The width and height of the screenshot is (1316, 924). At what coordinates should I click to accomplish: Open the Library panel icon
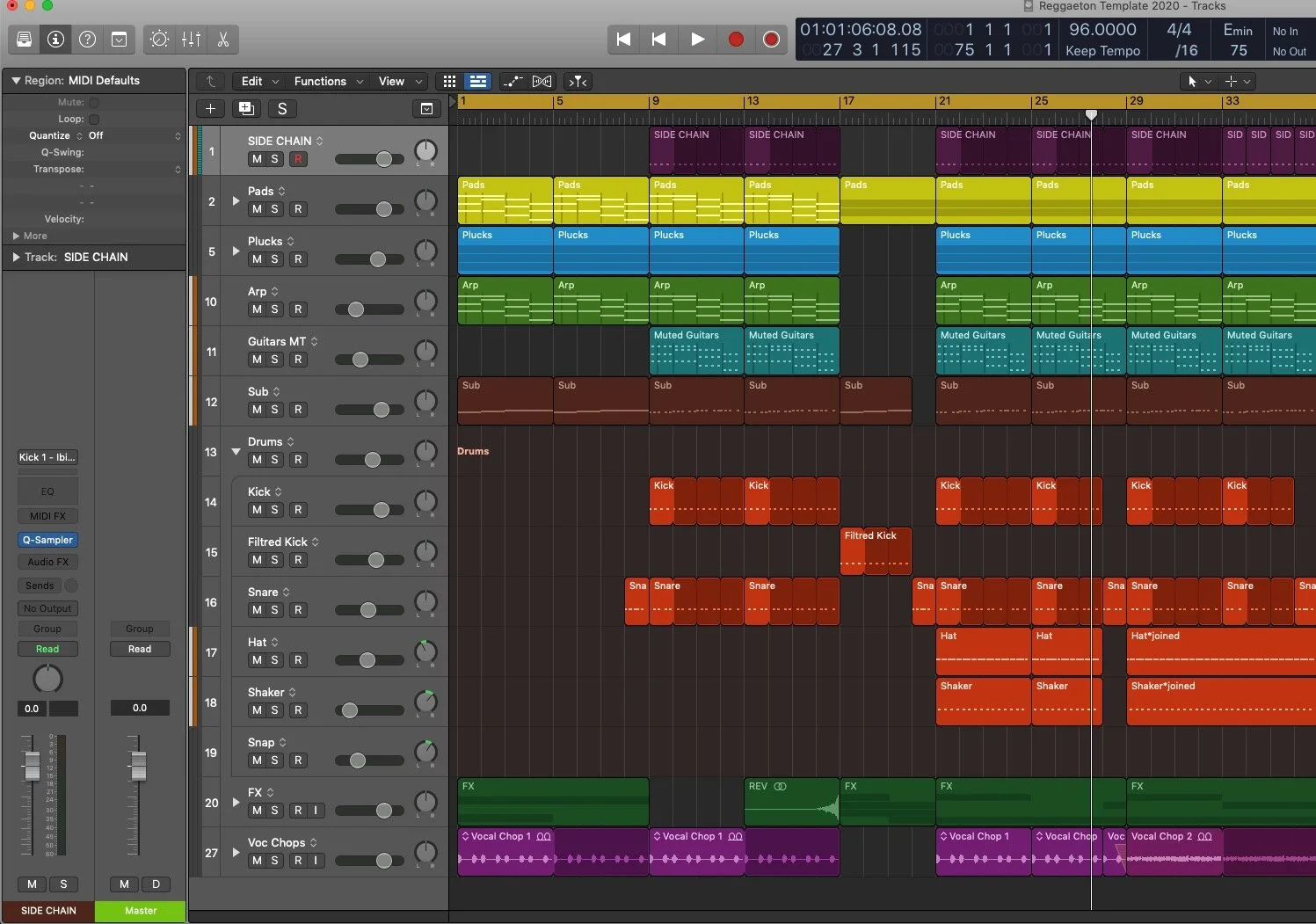click(25, 40)
